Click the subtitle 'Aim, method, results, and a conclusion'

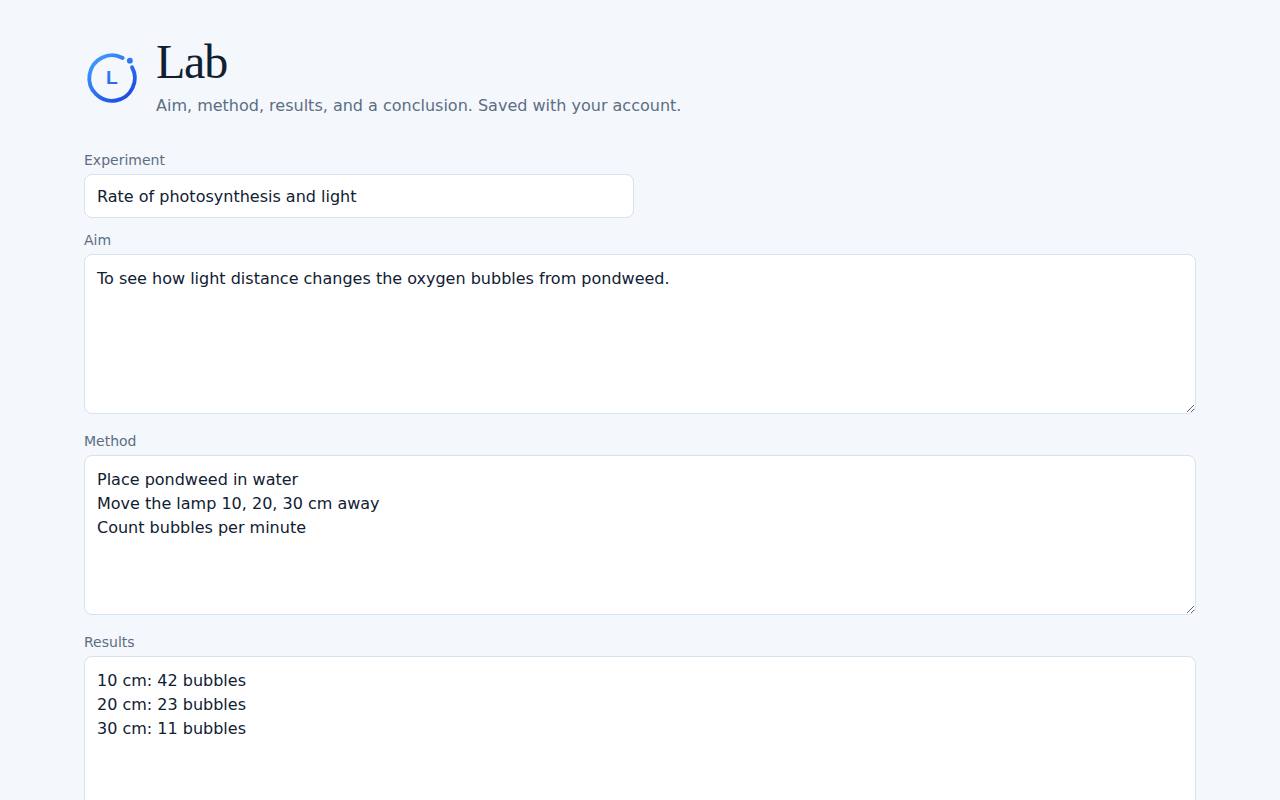[314, 105]
